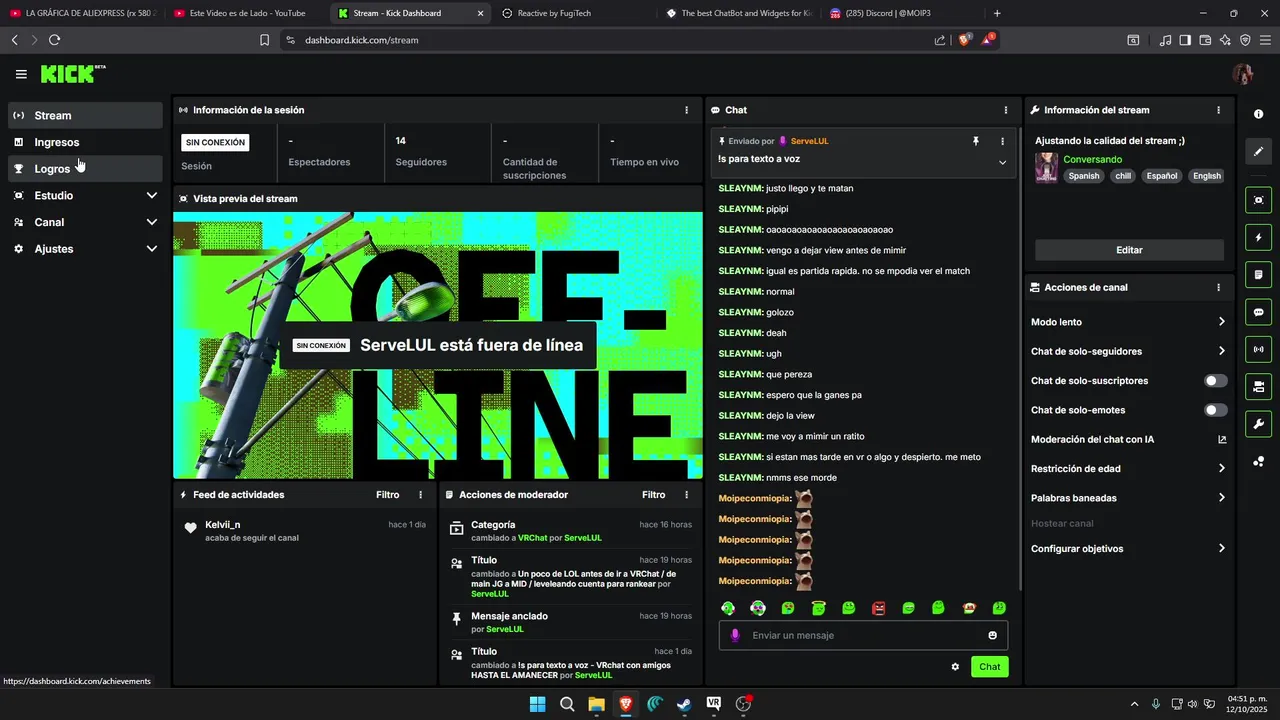Viewport: 1280px width, 720px height.
Task: Select Ingresos in the left sidebar
Action: [85, 142]
